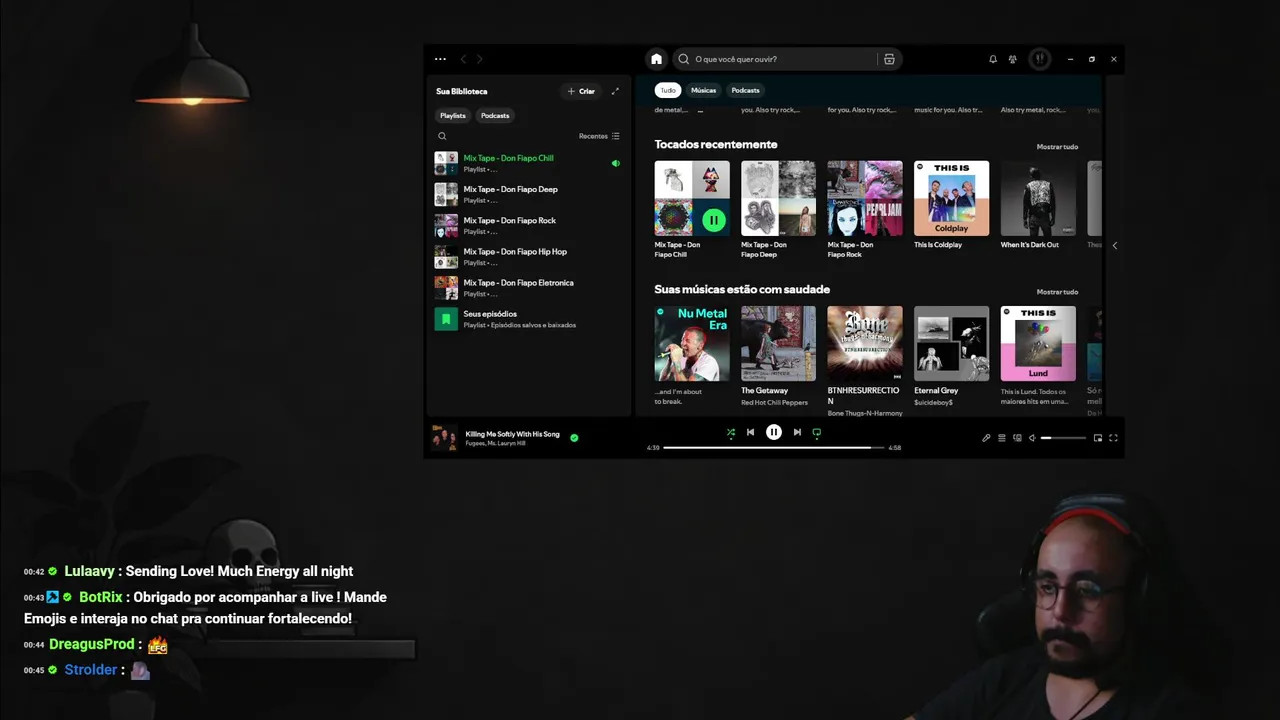The height and width of the screenshot is (720, 1280).
Task: Open the mini player icon
Action: click(1098, 437)
